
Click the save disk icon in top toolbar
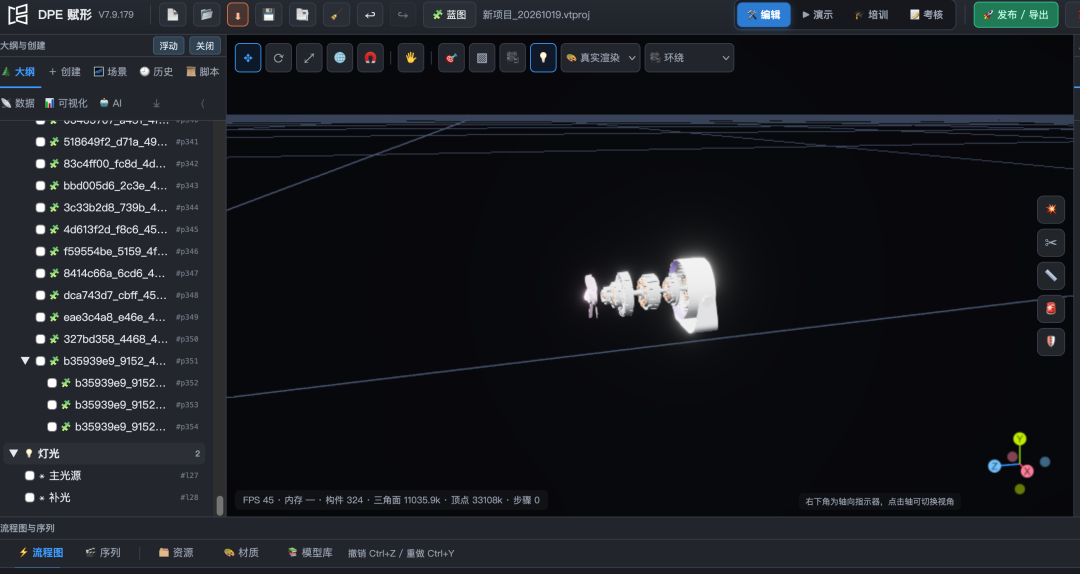pyautogui.click(x=269, y=14)
